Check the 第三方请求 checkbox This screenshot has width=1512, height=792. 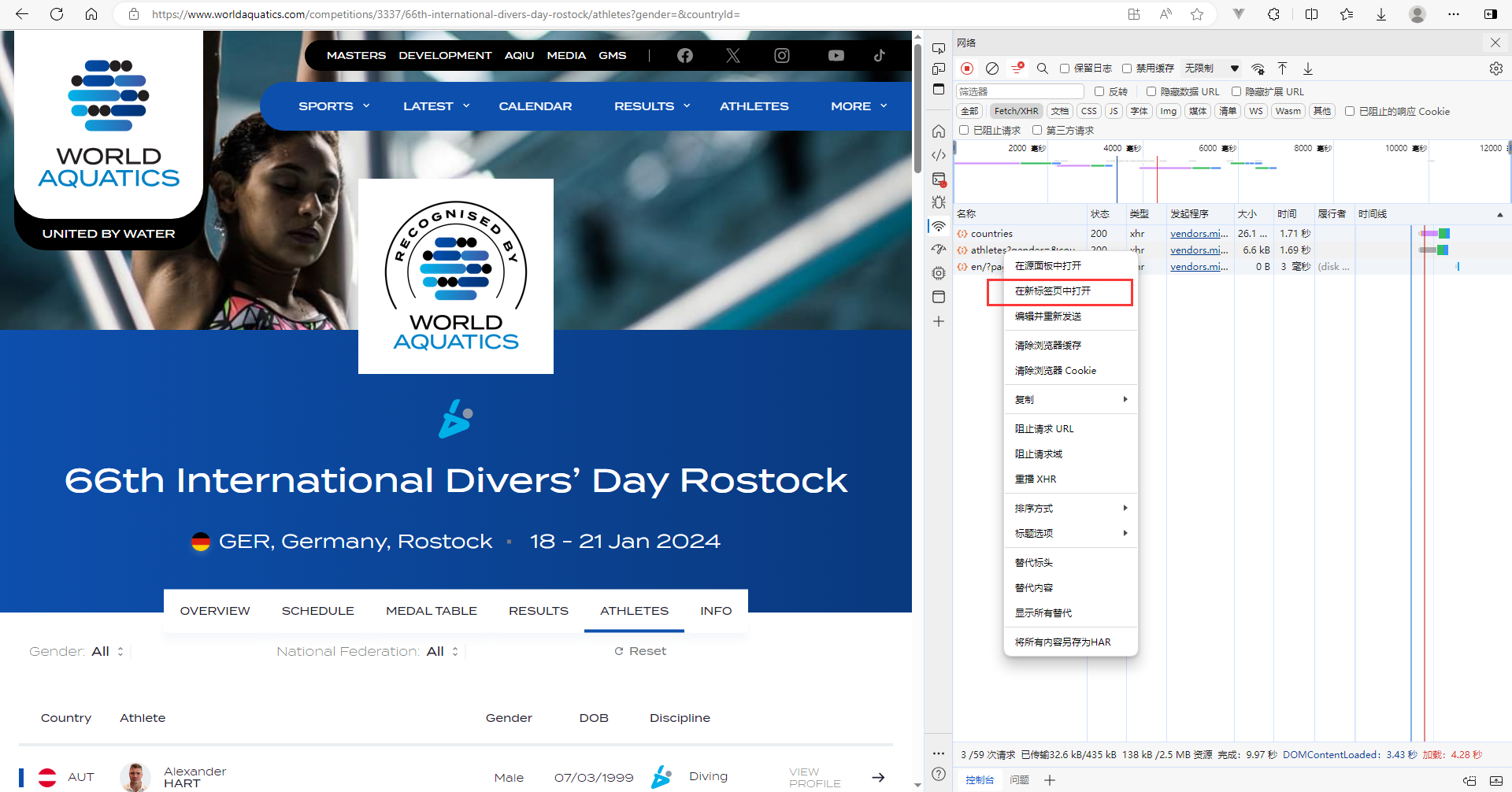[1037, 130]
